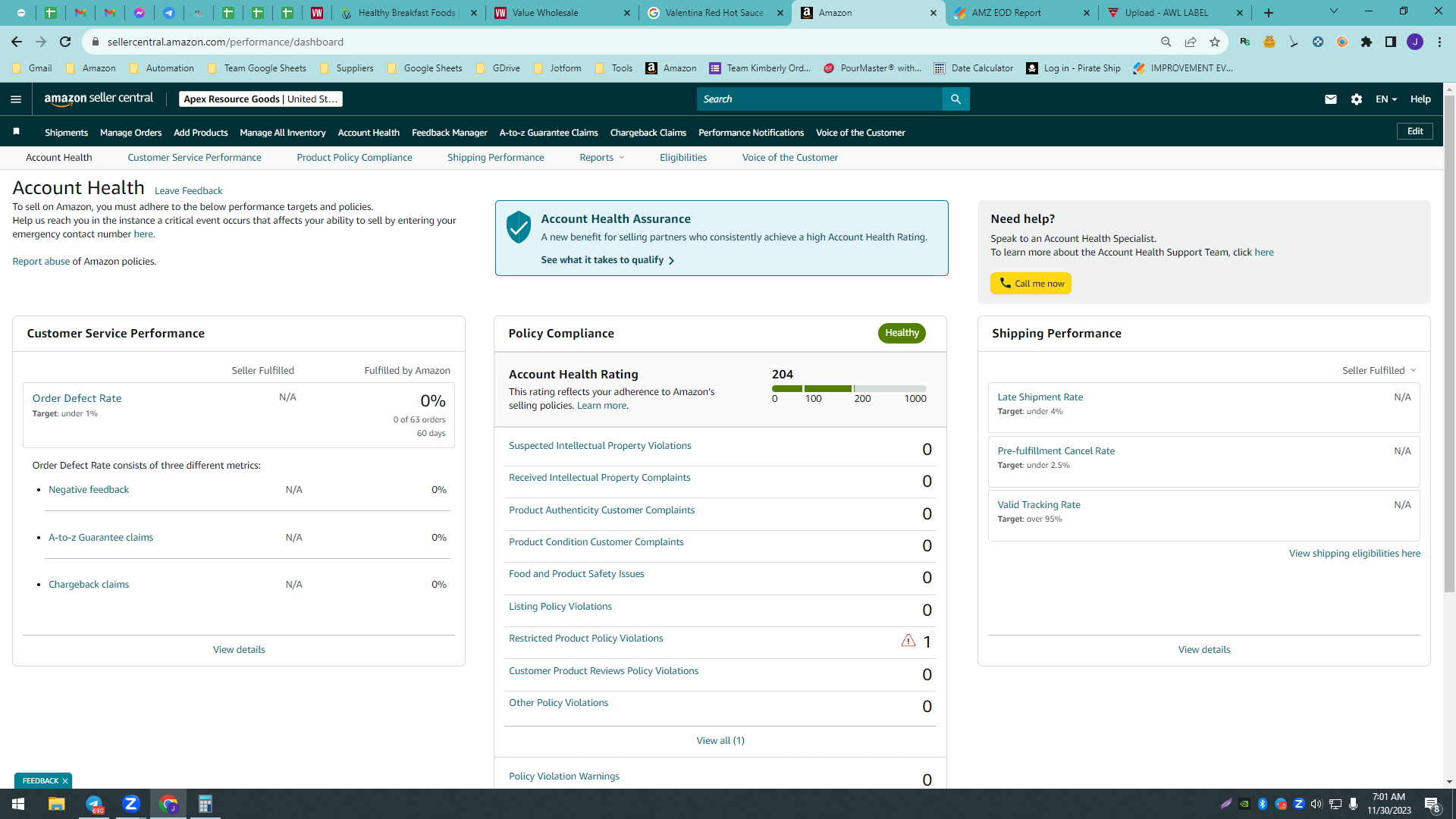Open the settings gear icon

pos(1357,99)
